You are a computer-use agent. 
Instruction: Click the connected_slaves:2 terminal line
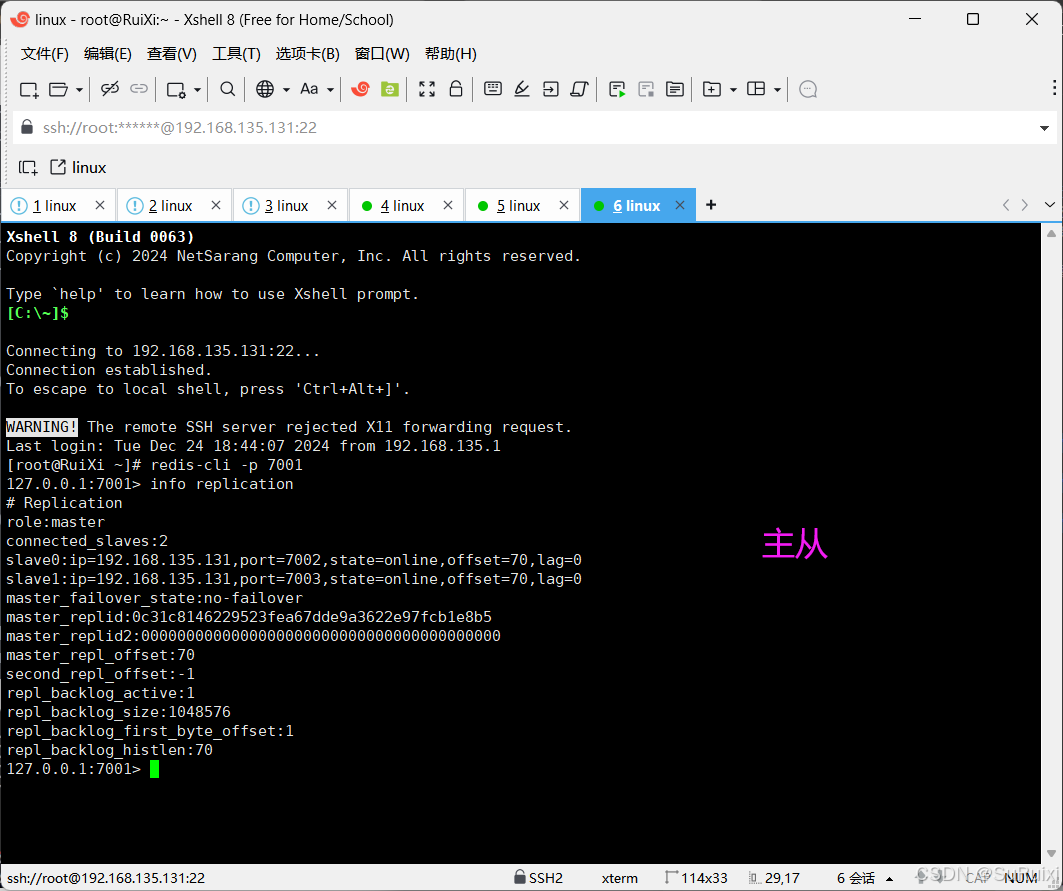coord(87,541)
